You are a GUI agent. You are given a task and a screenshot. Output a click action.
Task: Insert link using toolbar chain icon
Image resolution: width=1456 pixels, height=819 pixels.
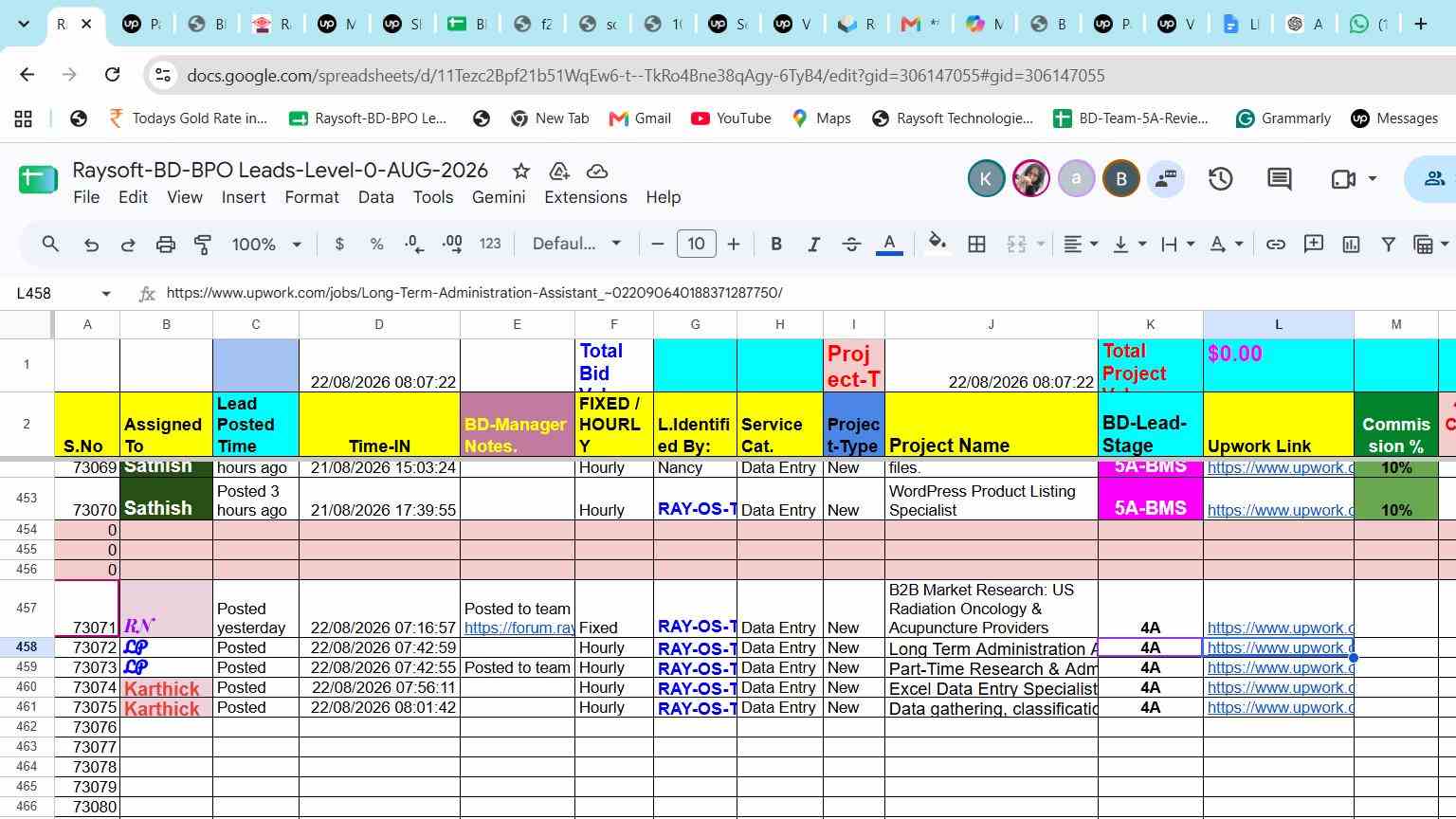(x=1276, y=245)
